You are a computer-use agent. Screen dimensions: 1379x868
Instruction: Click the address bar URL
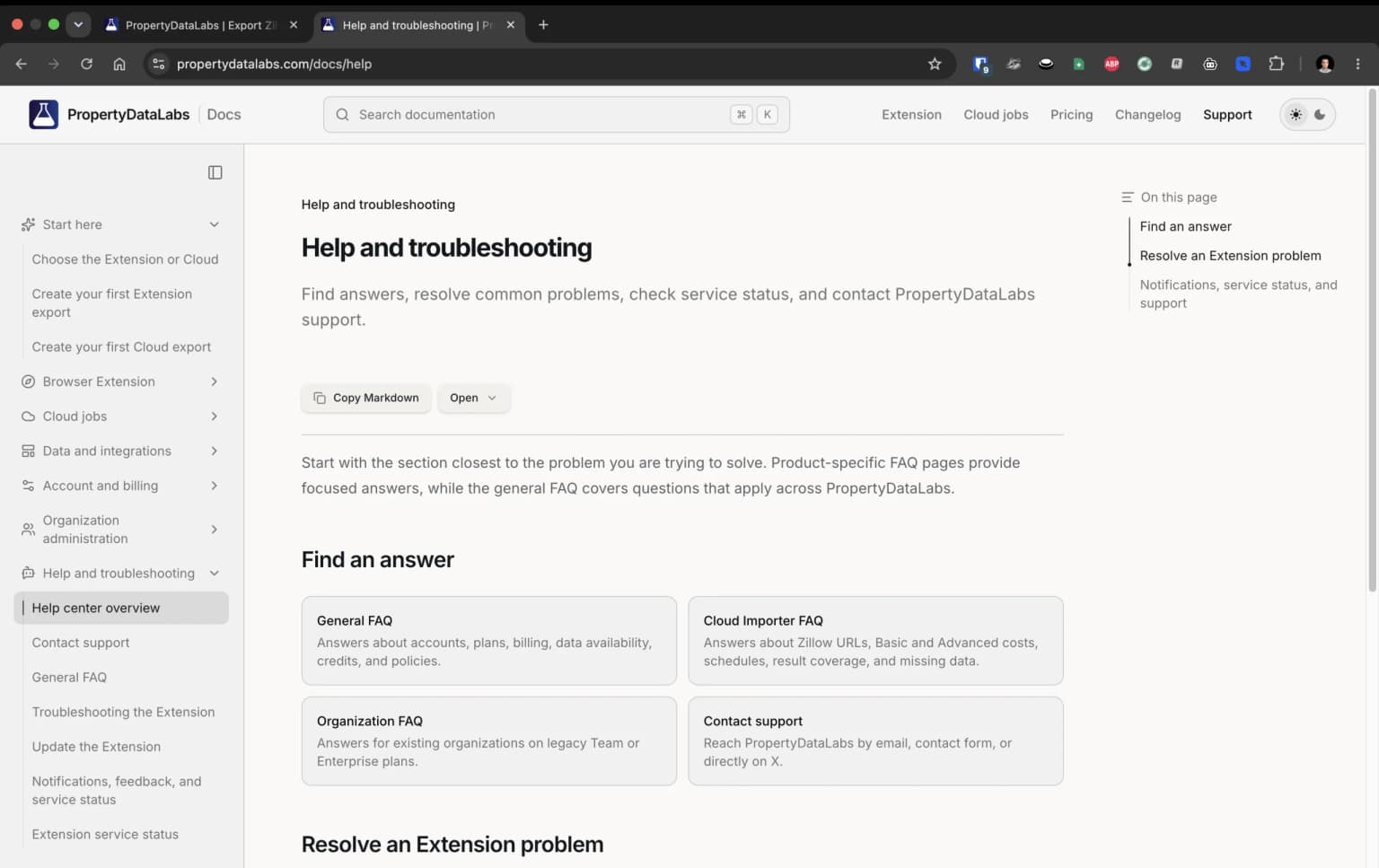274,64
